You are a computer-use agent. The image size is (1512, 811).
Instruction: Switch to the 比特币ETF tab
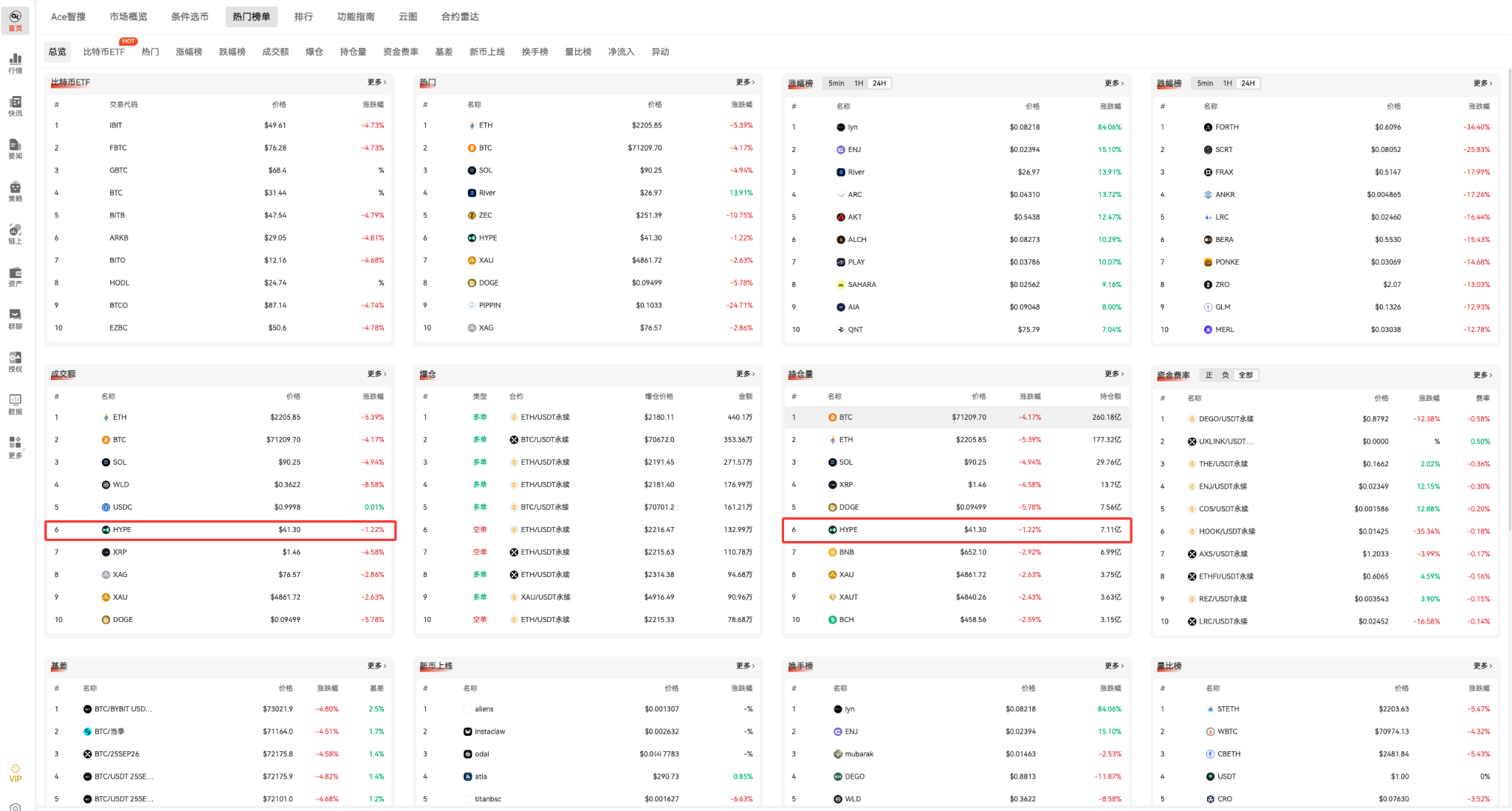(x=103, y=52)
